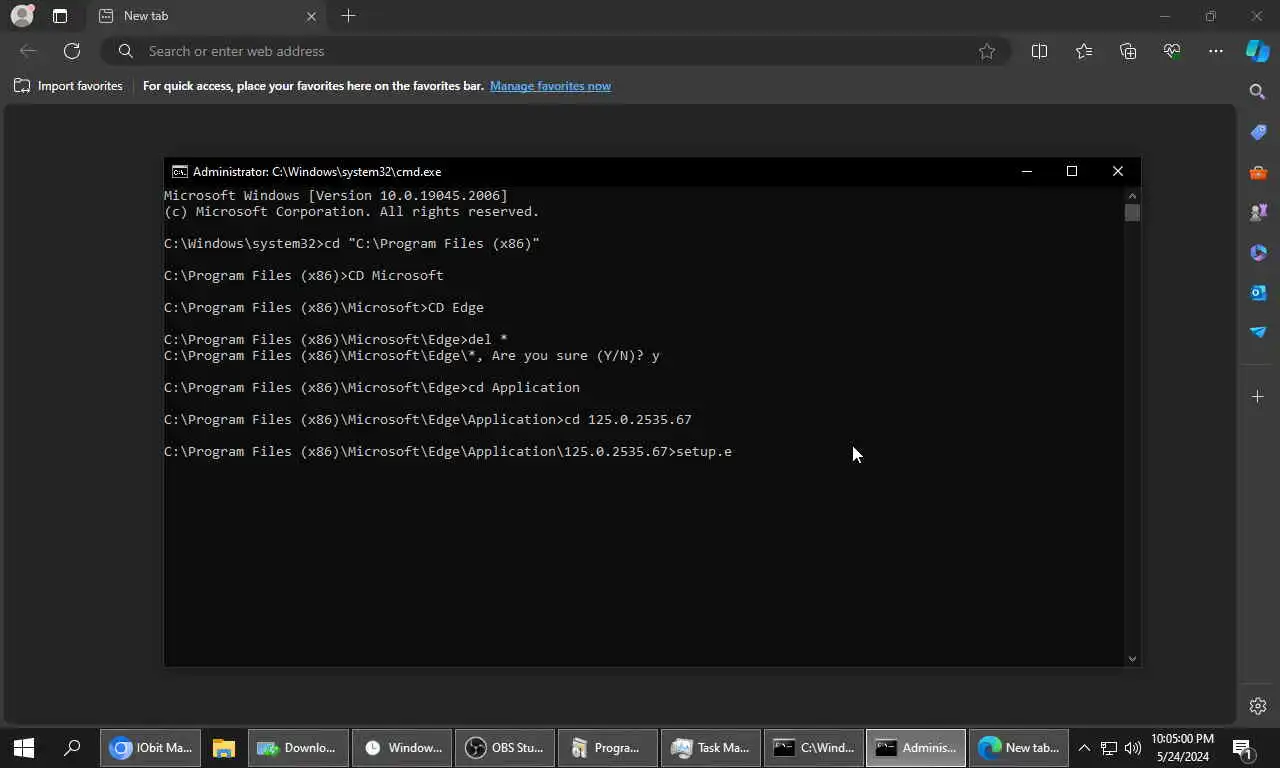Screen dimensions: 1280x768
Task: Switch to Edge New tab taskbar button
Action: 1019,747
